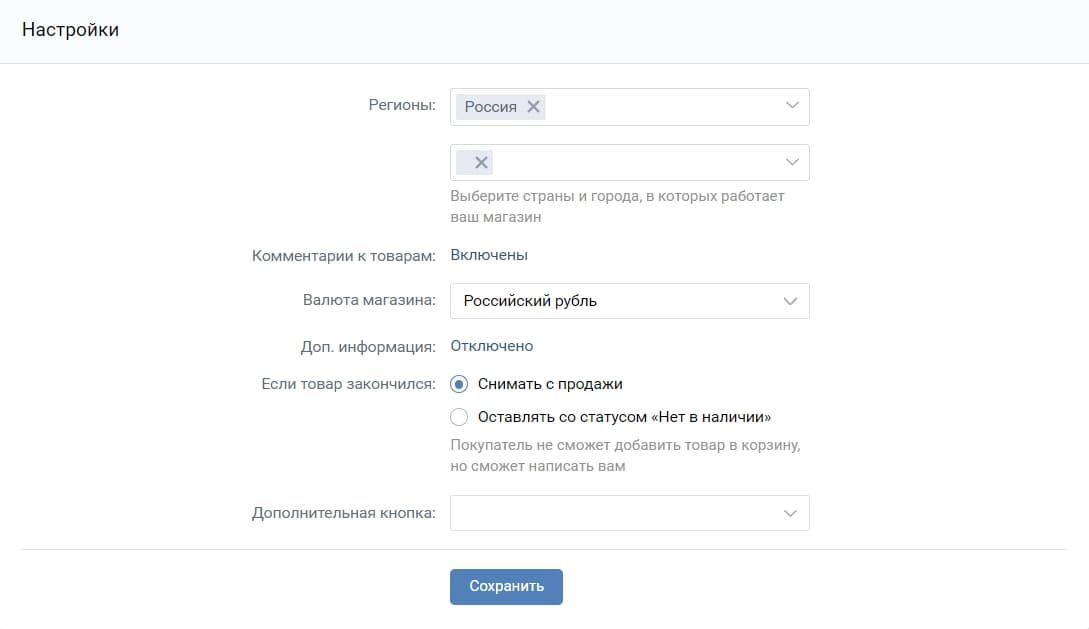Click the chevron icon on Дополнительная кнопка field
1089x629 pixels.
coord(791,513)
